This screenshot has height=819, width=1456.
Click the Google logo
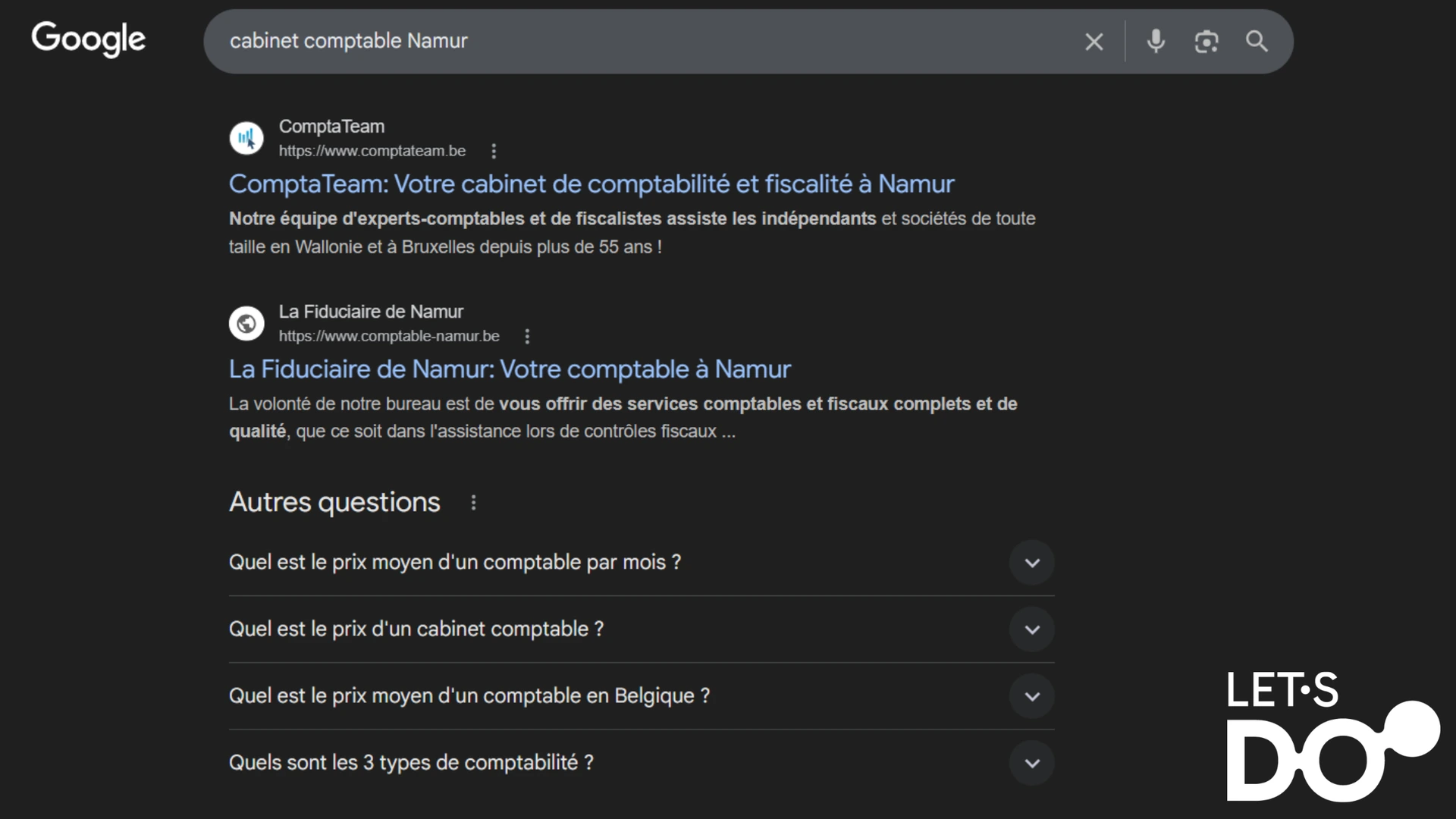click(88, 39)
